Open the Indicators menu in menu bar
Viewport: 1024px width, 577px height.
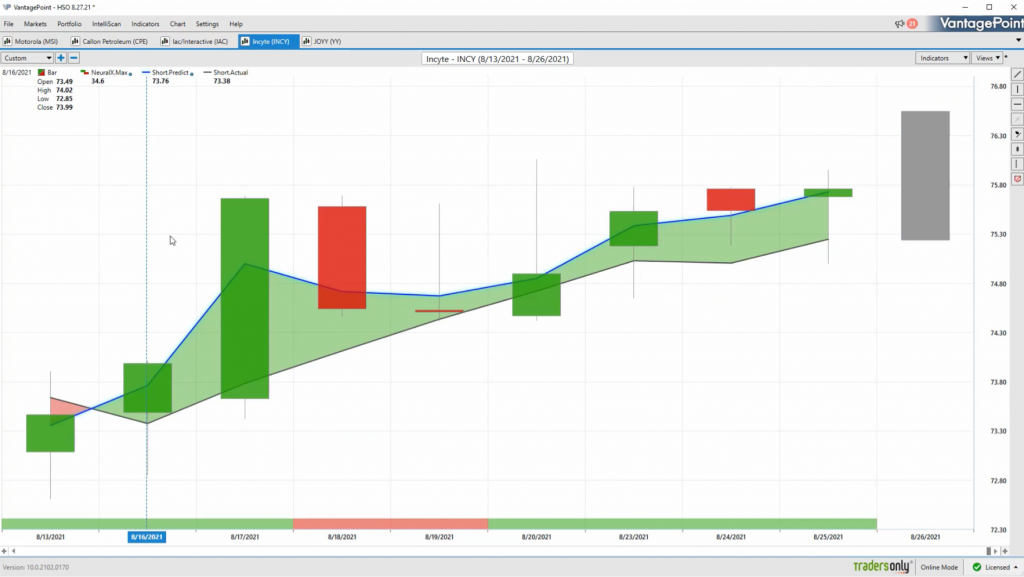point(145,23)
